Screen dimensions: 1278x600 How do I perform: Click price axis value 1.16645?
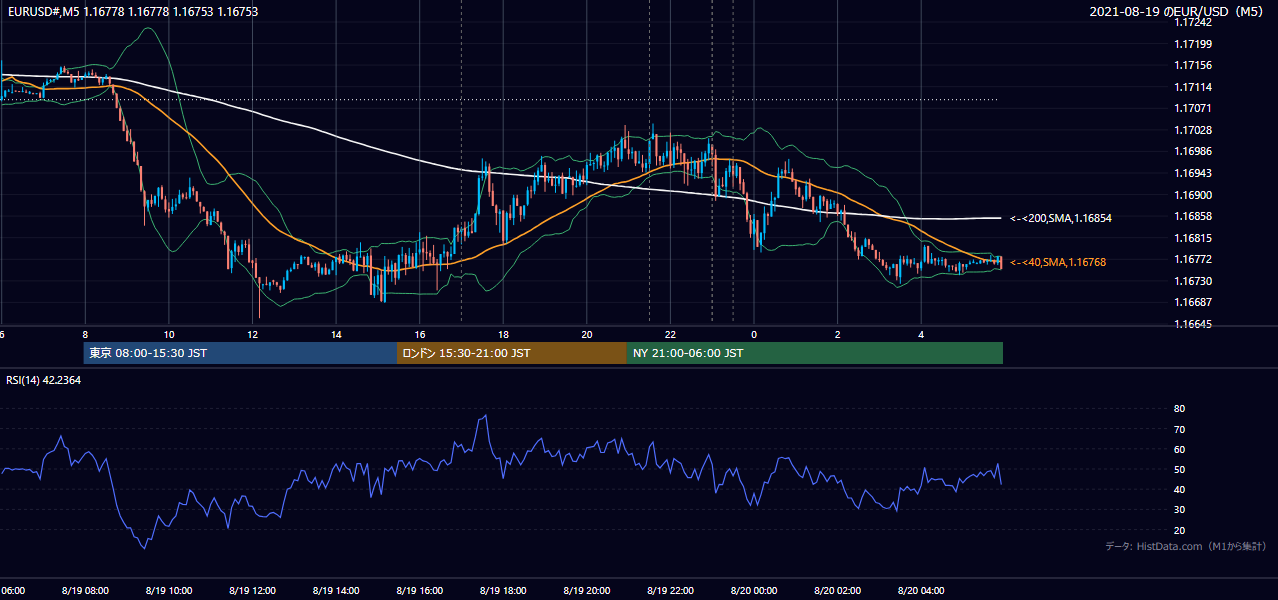coord(1192,324)
